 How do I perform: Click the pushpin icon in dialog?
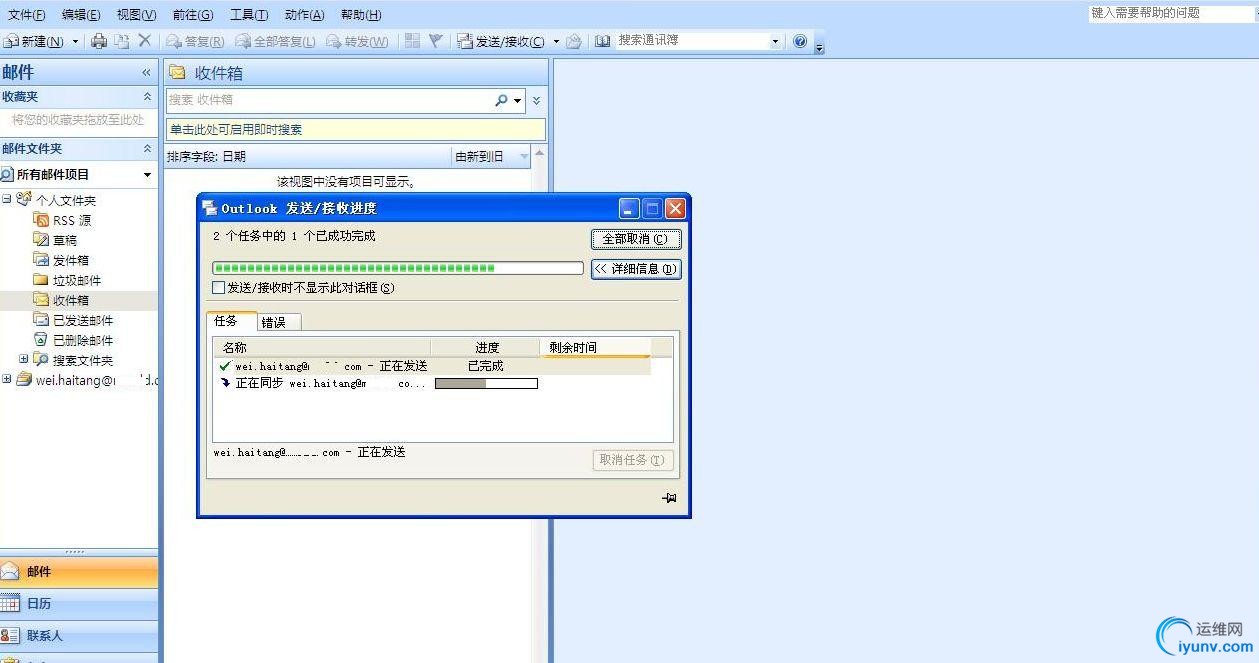(669, 498)
